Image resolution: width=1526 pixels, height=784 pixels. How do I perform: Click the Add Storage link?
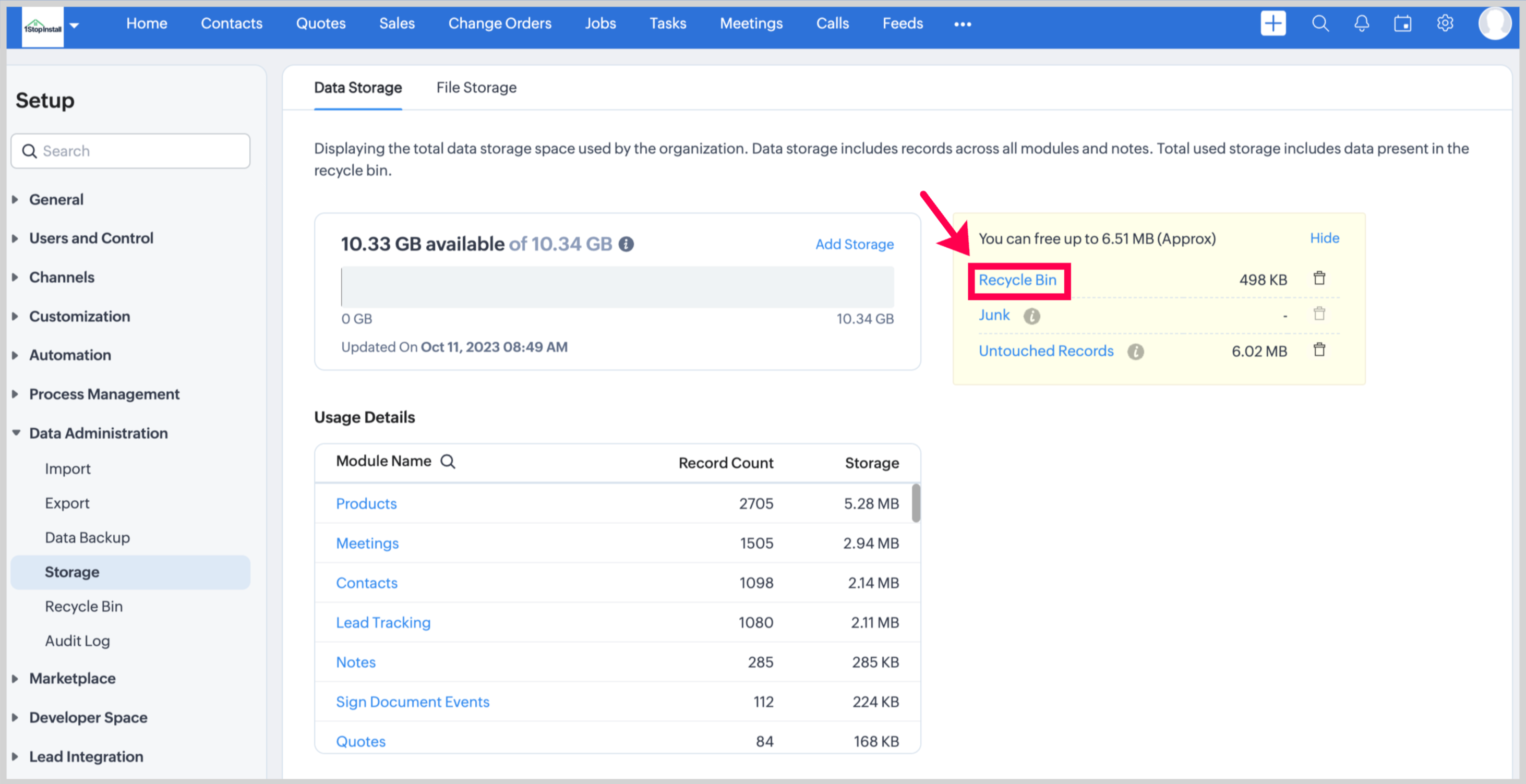pyautogui.click(x=854, y=244)
